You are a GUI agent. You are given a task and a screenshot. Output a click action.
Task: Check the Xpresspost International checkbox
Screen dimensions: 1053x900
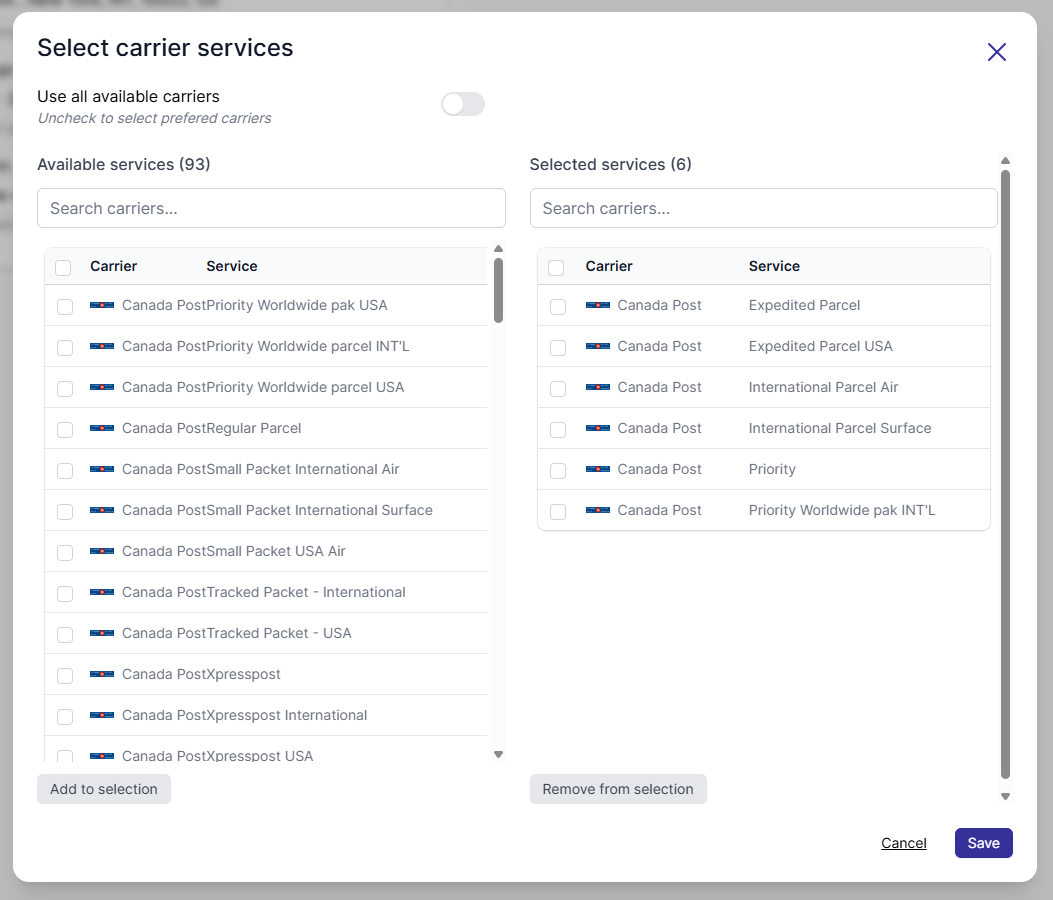65,716
